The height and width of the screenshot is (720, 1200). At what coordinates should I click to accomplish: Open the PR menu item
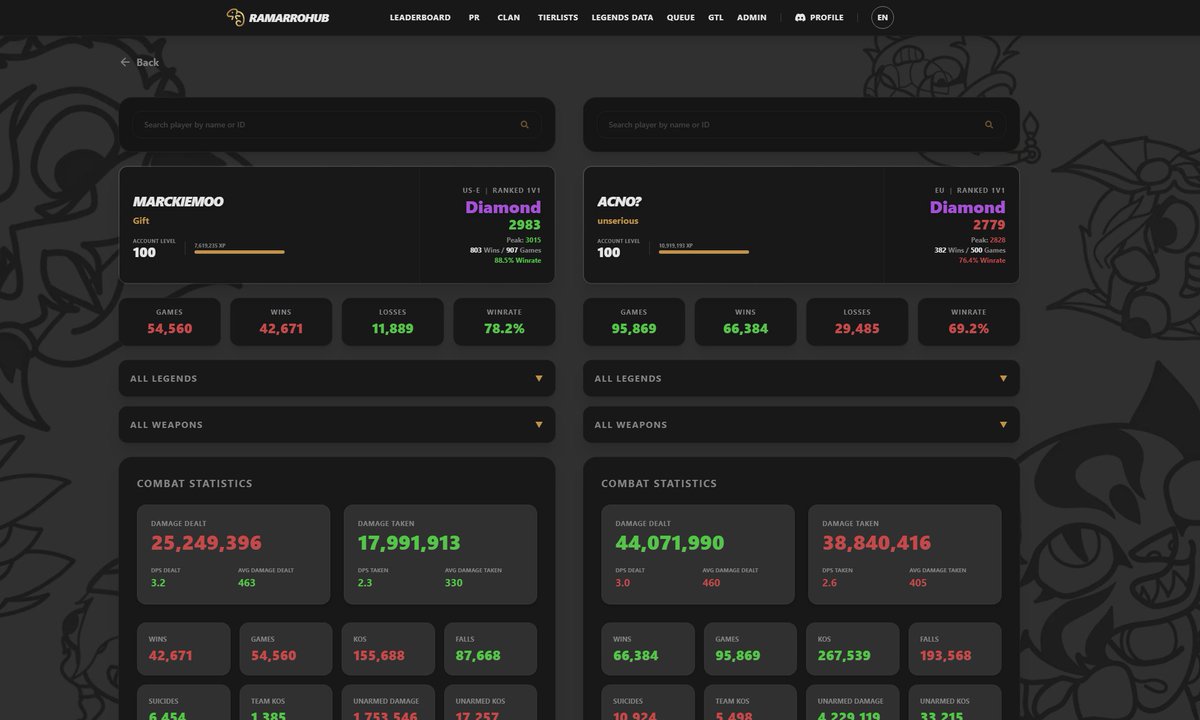pyautogui.click(x=474, y=17)
